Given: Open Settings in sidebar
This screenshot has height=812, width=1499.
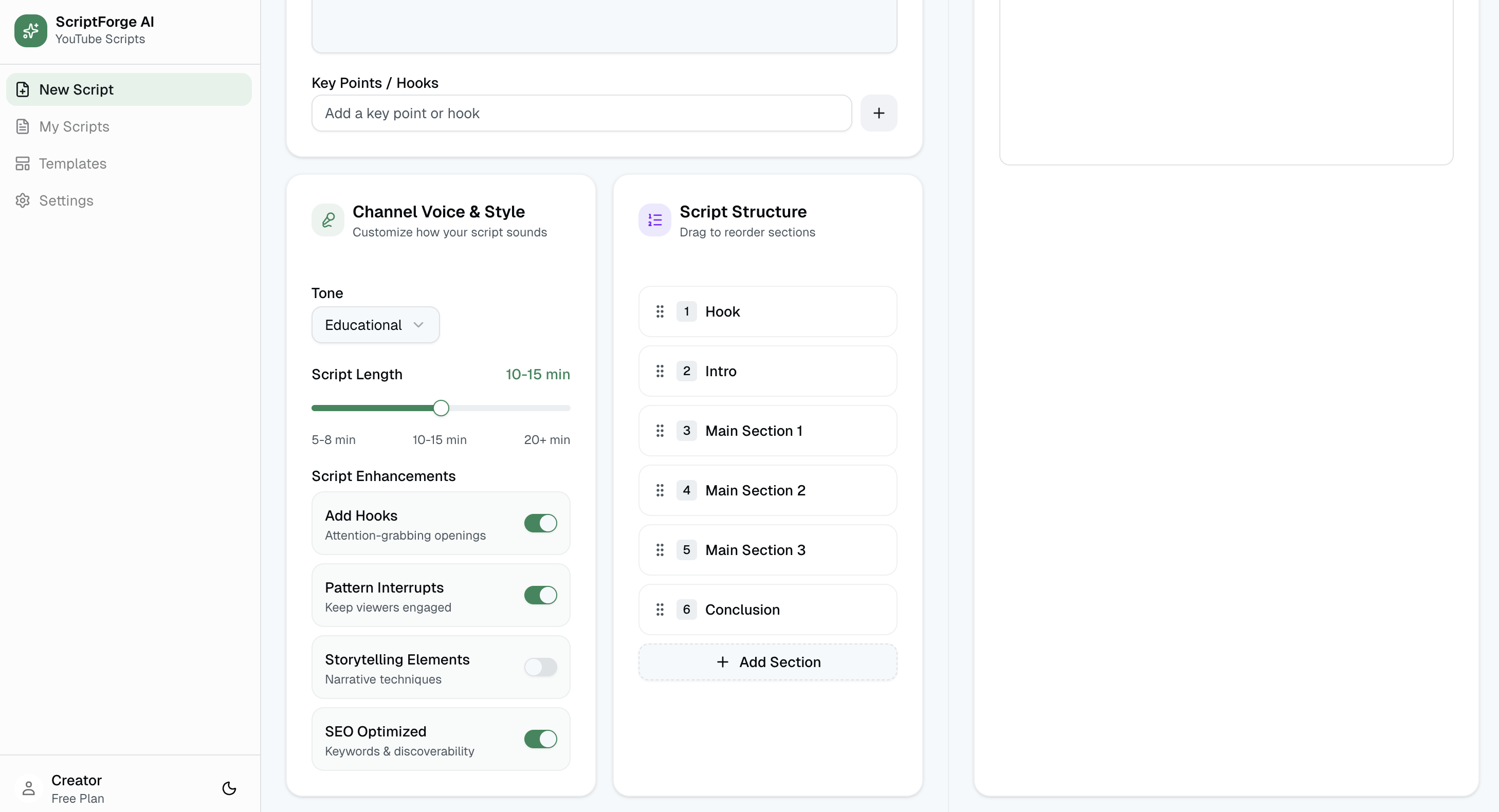Looking at the screenshot, I should [x=129, y=200].
